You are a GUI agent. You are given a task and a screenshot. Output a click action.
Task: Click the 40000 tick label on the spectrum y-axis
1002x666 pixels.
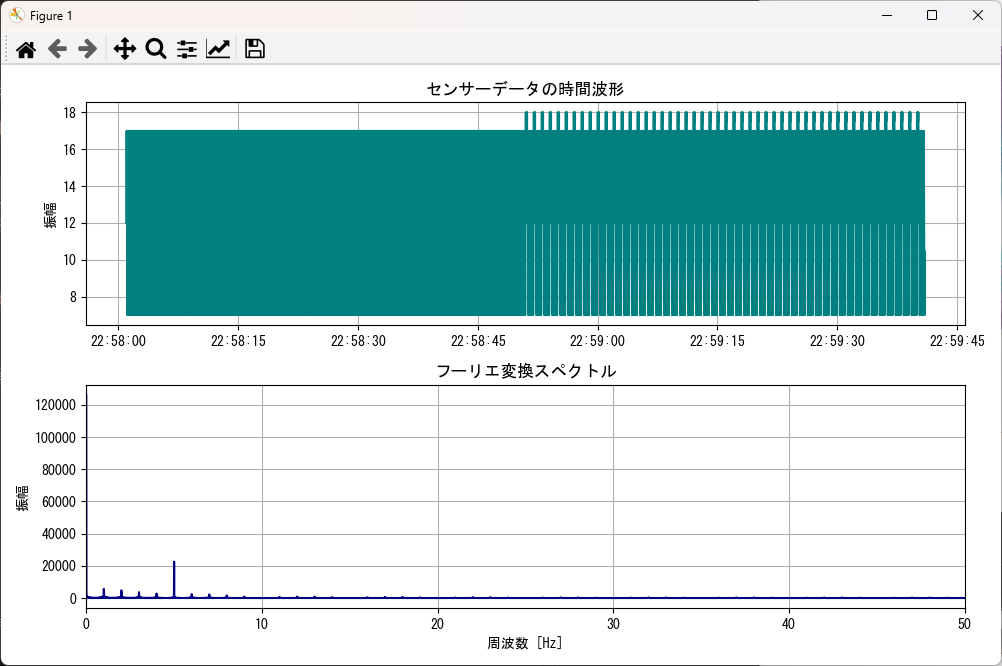(x=55, y=534)
